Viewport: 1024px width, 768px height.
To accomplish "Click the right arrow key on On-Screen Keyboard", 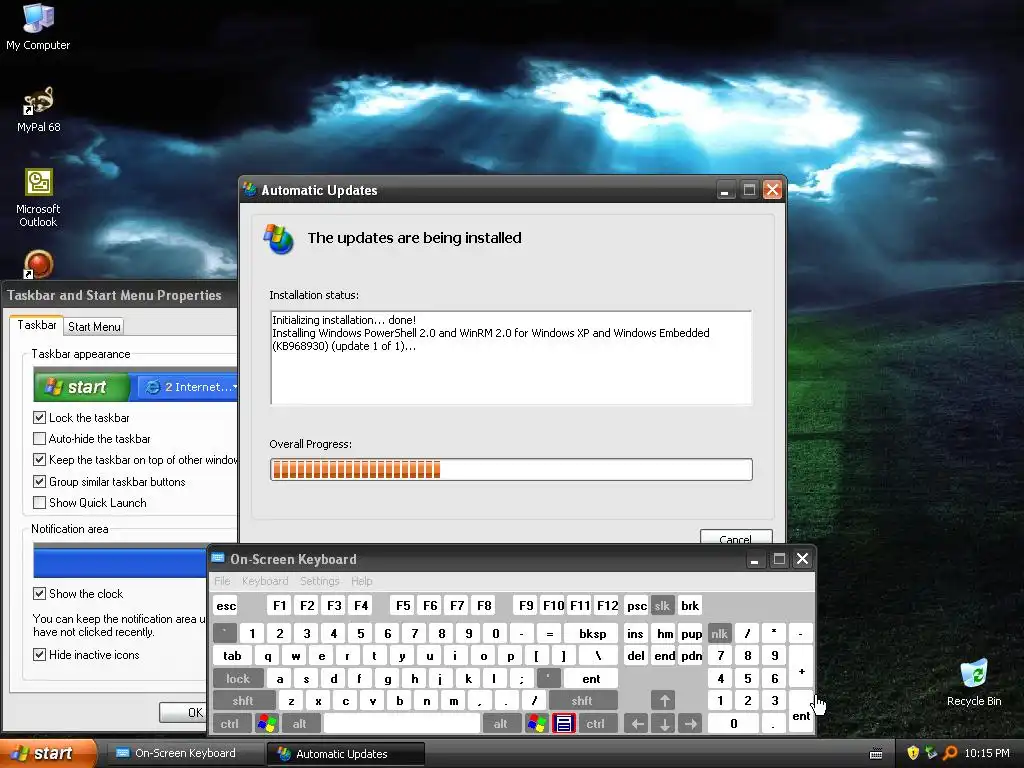I will click(691, 724).
